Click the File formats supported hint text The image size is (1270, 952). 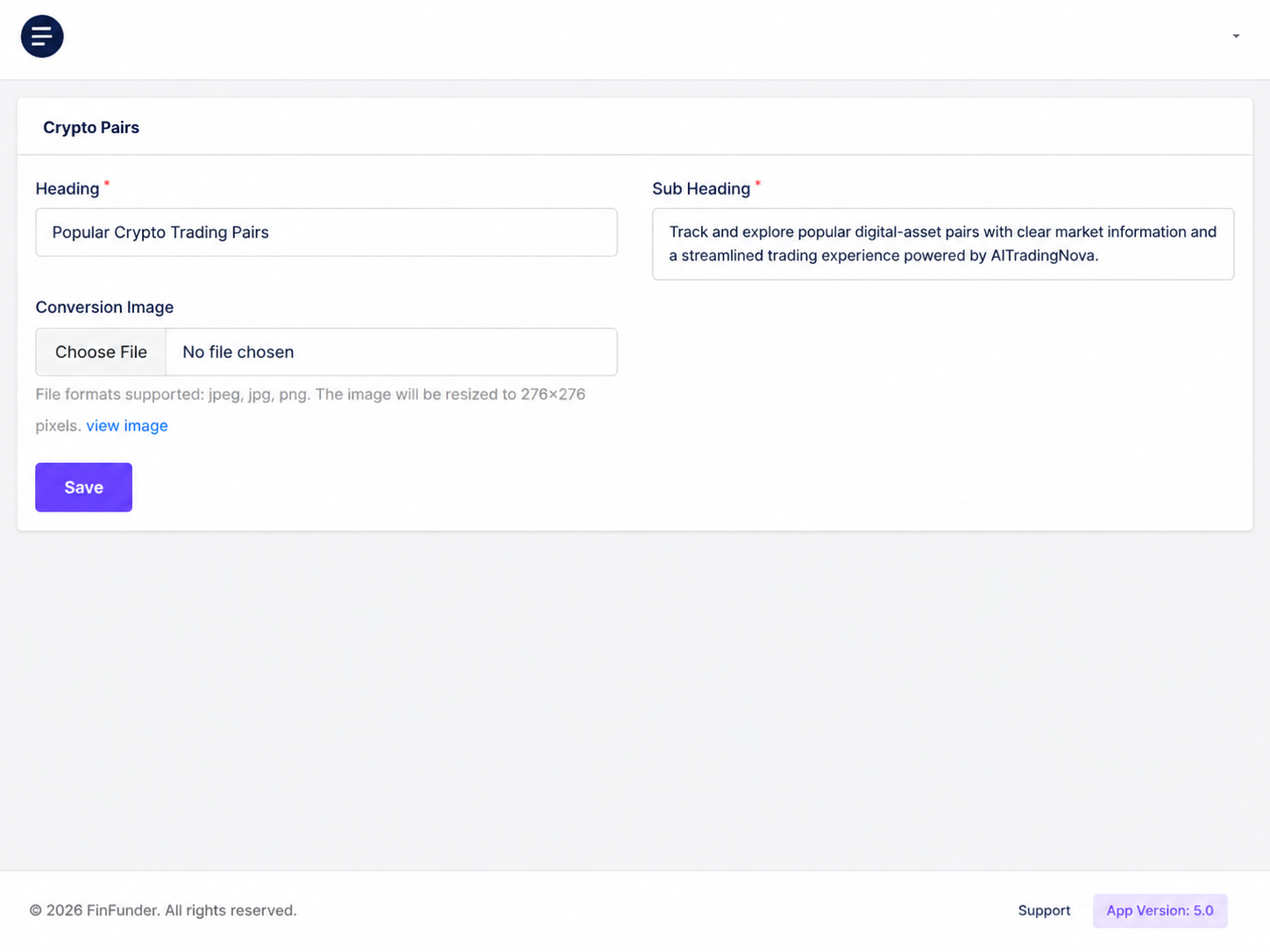(x=310, y=409)
